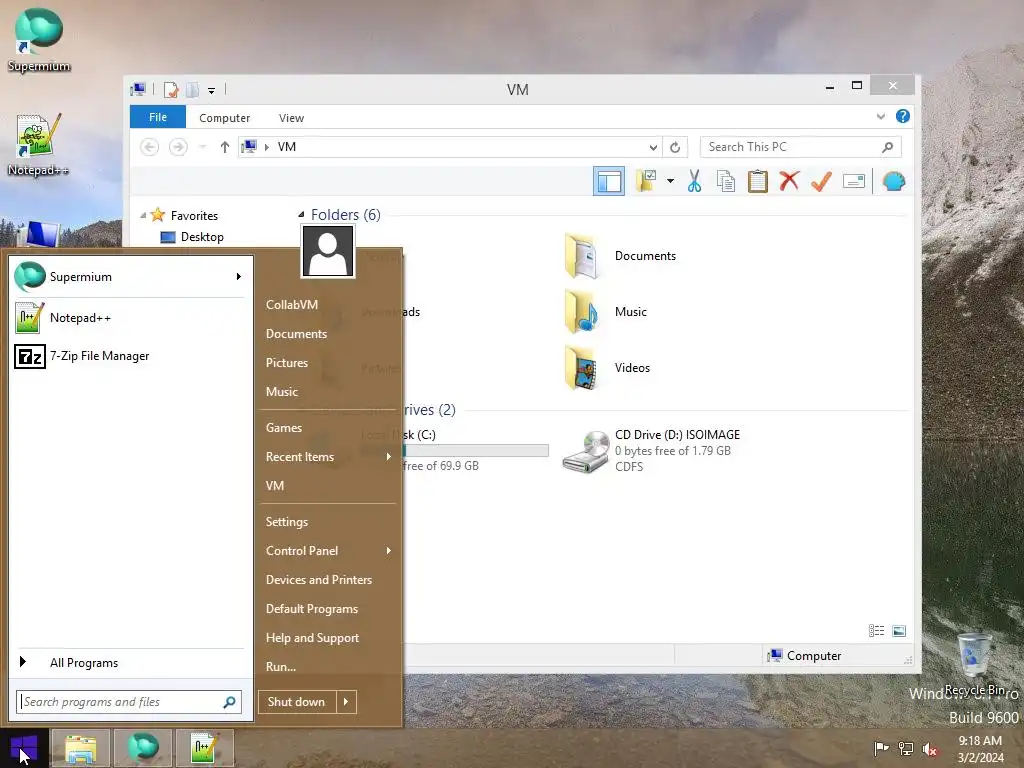Open Explorer Help question mark
Screen dimensions: 1024x768
click(903, 116)
